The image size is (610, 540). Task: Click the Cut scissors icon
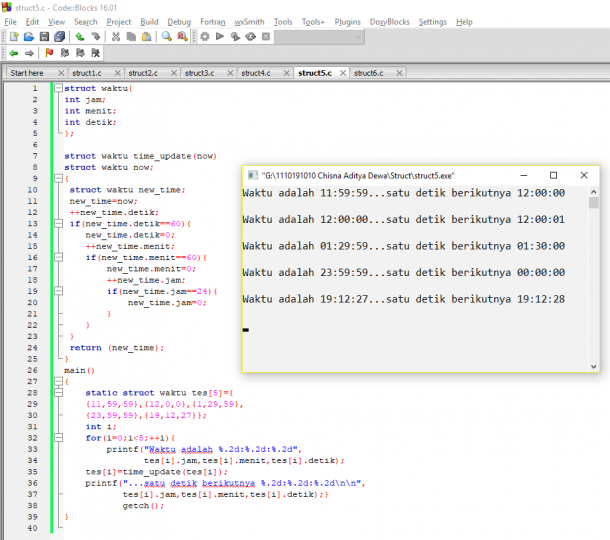coord(116,37)
